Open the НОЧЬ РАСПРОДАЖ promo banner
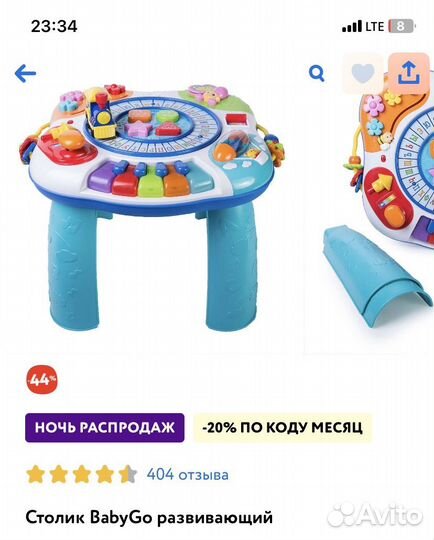This screenshot has height=540, width=434. click(x=105, y=428)
